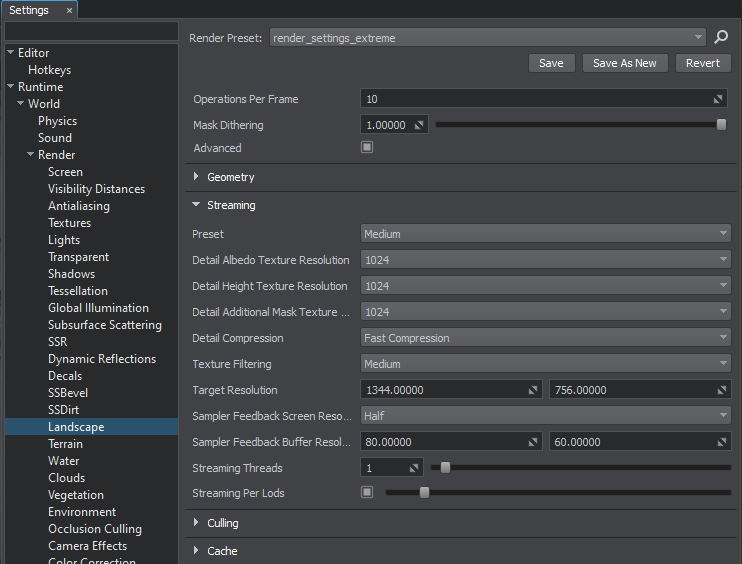The height and width of the screenshot is (564, 742).
Task: Click drag icon in Sampler Feedback Buffer 80 field
Action: [x=533, y=442]
